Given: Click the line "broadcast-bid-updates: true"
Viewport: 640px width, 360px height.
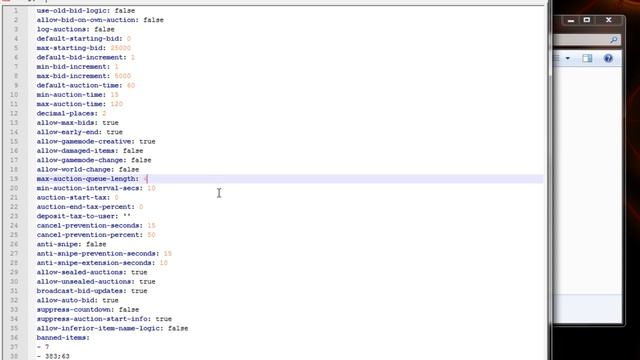Looking at the screenshot, I should 92,291.
